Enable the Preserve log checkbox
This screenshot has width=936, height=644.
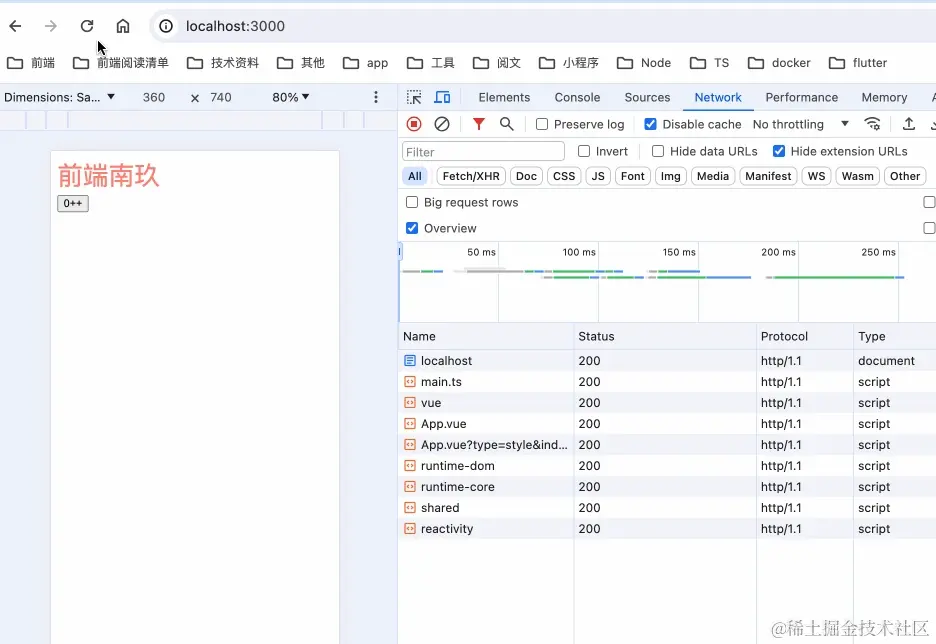point(542,124)
